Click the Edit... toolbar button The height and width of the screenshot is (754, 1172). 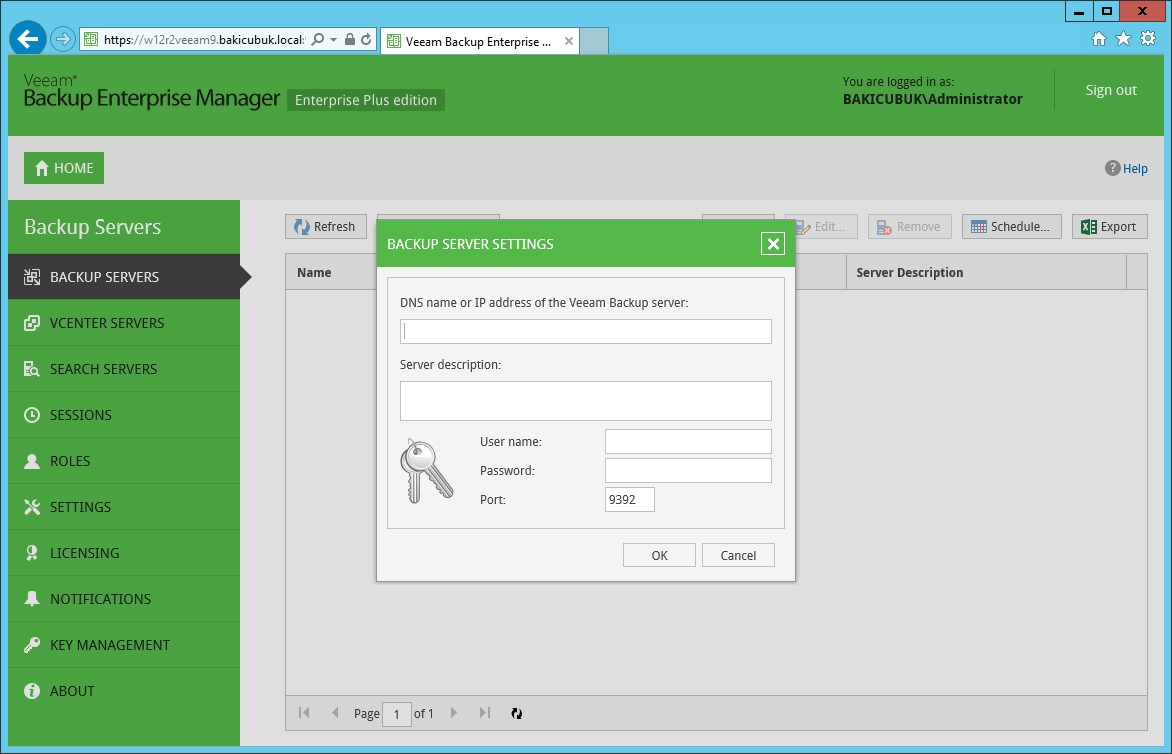[x=826, y=226]
